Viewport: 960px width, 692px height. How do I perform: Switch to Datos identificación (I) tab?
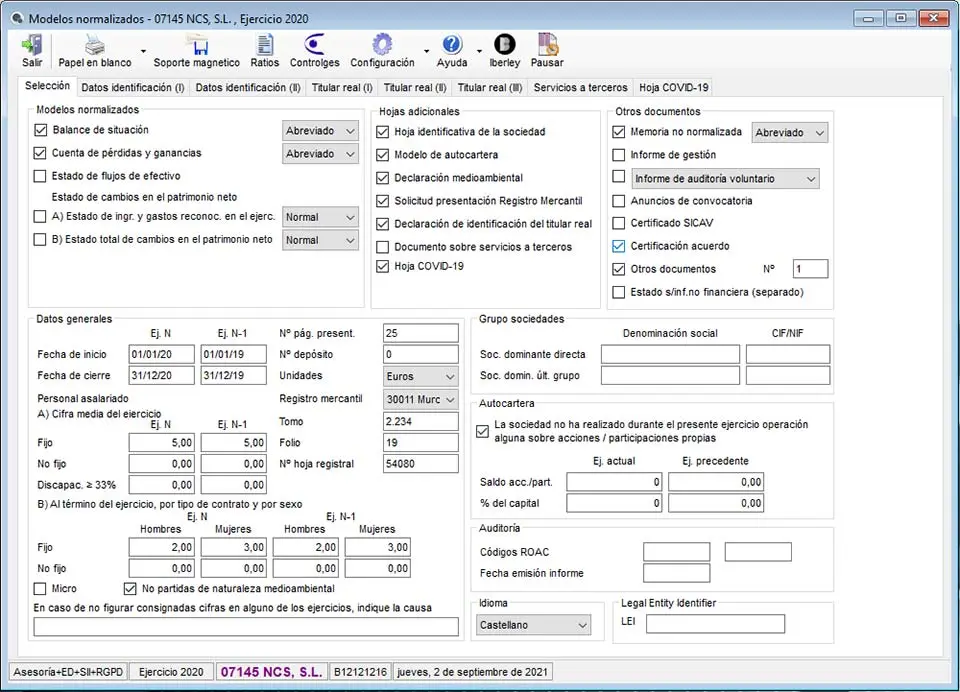(132, 88)
